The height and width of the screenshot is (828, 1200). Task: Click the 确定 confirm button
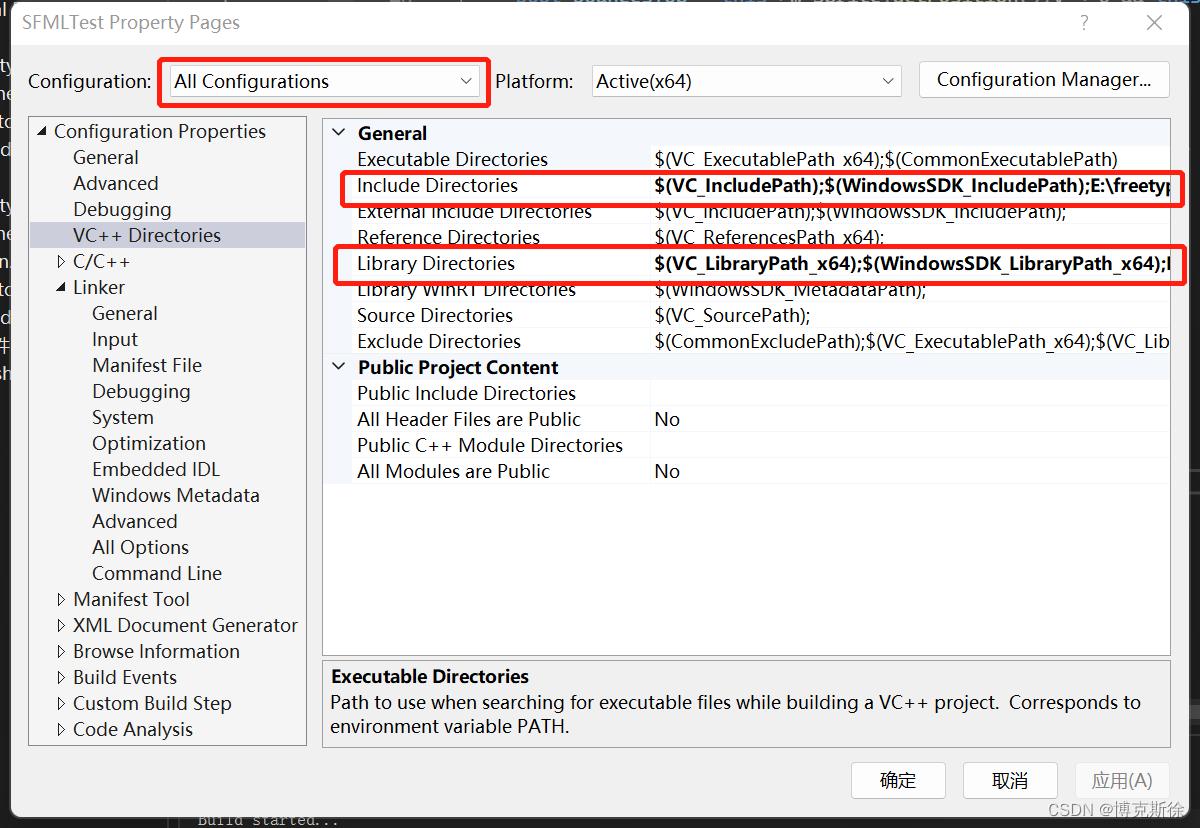tap(897, 780)
